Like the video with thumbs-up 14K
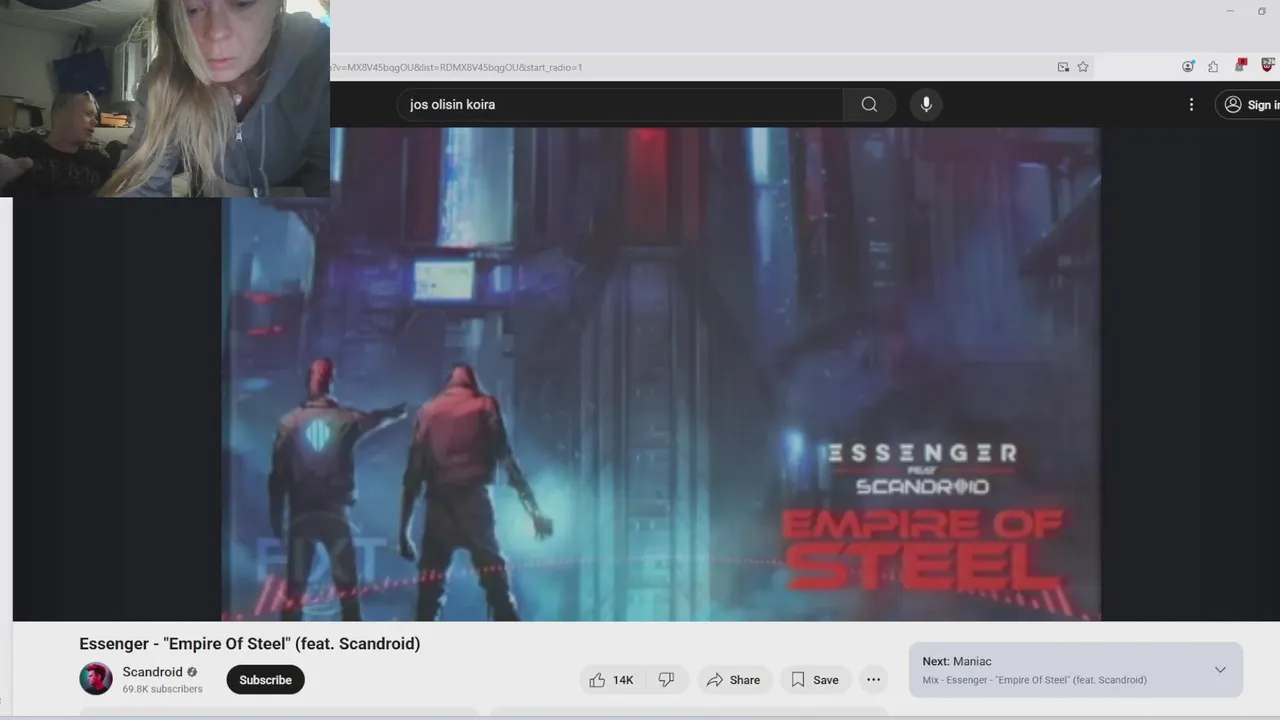1280x720 pixels. pos(612,680)
